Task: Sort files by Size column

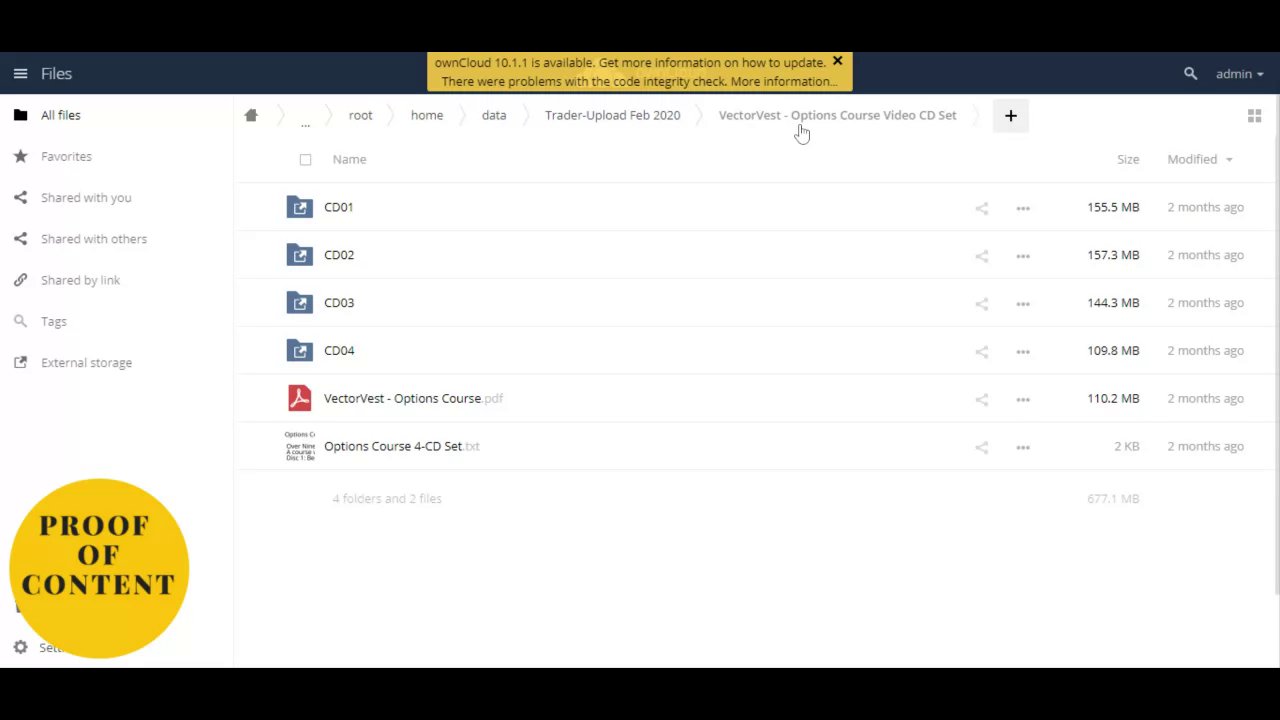Action: pos(1128,159)
